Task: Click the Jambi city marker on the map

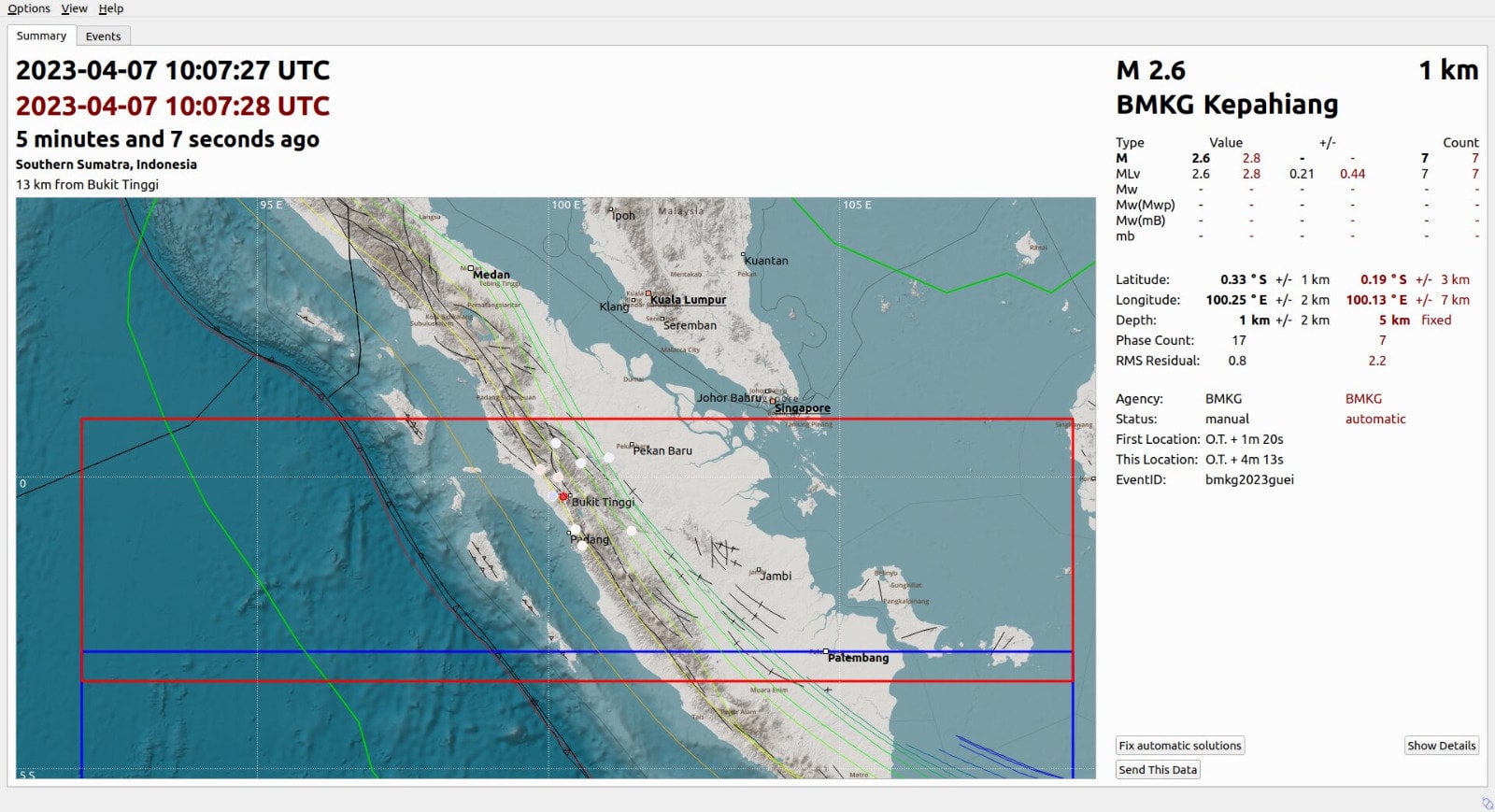Action: [760, 570]
